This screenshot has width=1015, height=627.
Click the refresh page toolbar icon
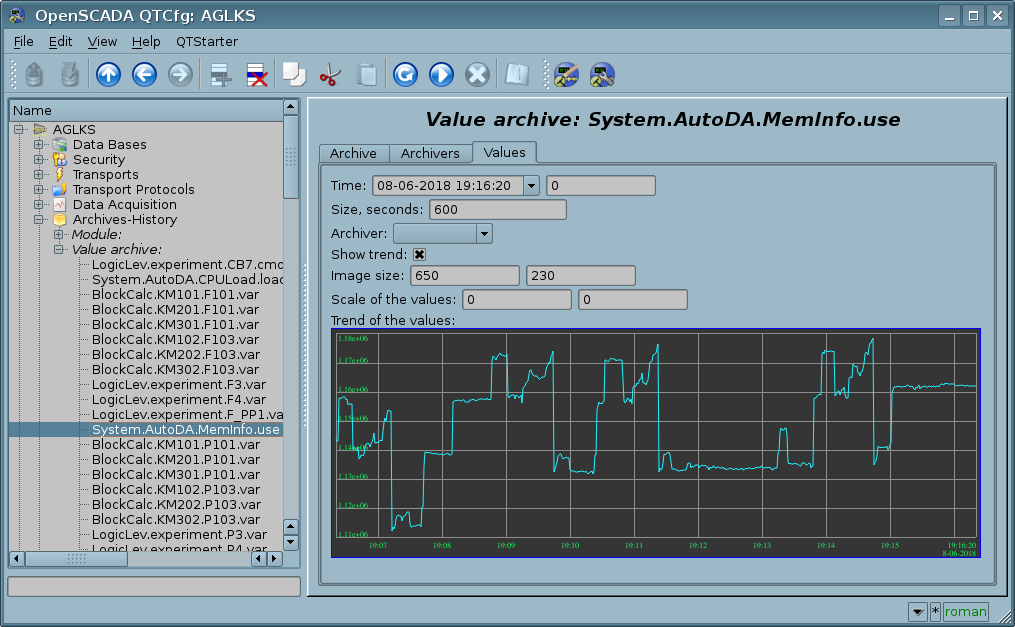point(405,75)
